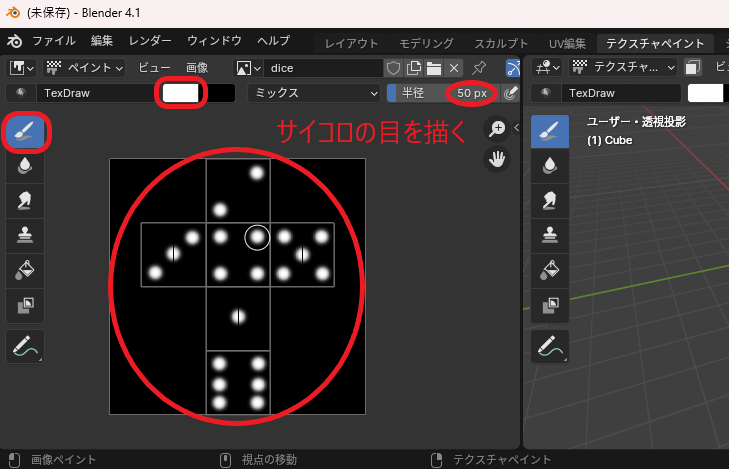This screenshot has height=469, width=729.
Task: Toggle the pin image button
Action: click(x=479, y=68)
